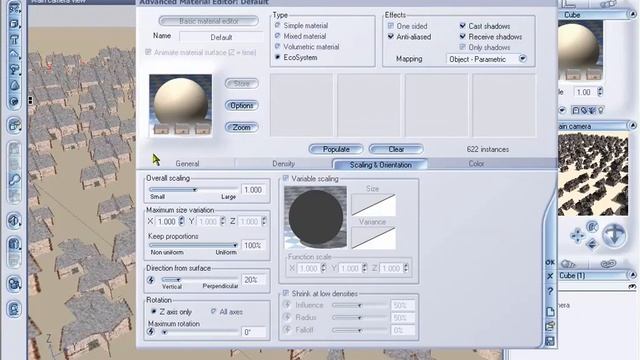Viewport: 640px width, 360px height.
Task: Click the load material folder icon
Action: 550,326
